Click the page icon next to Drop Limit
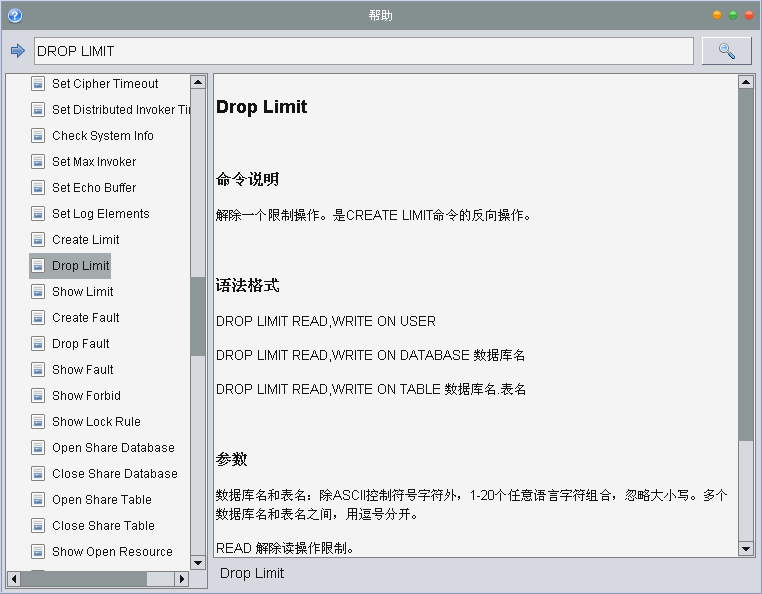The width and height of the screenshot is (762, 594). [x=38, y=265]
